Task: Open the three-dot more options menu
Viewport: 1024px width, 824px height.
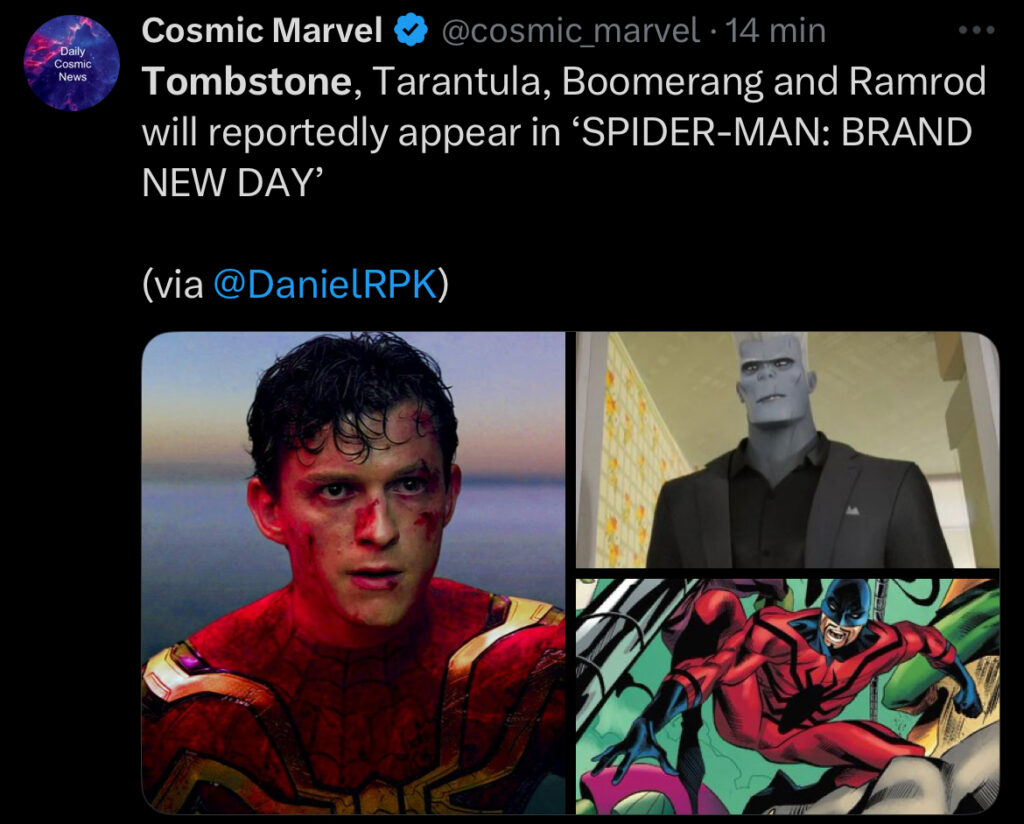Action: 976,30
